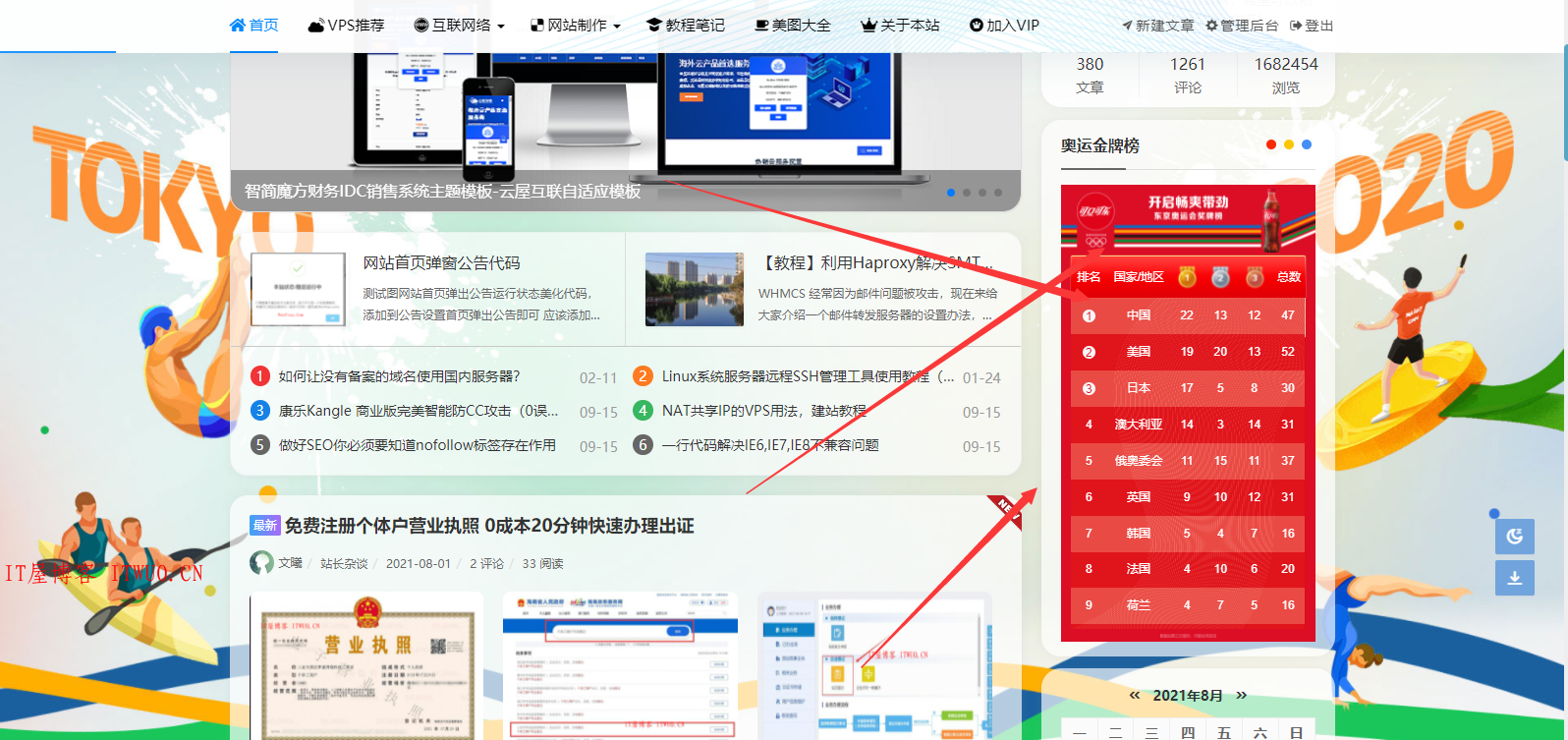Image resolution: width=1568 pixels, height=740 pixels.
Task: Click the third article image thumbnail
Action: [x=873, y=666]
